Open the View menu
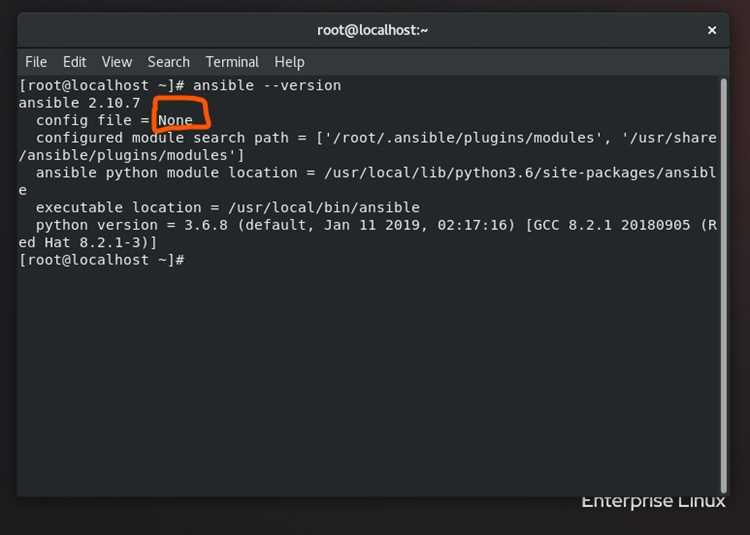The image size is (750, 535). [x=117, y=62]
